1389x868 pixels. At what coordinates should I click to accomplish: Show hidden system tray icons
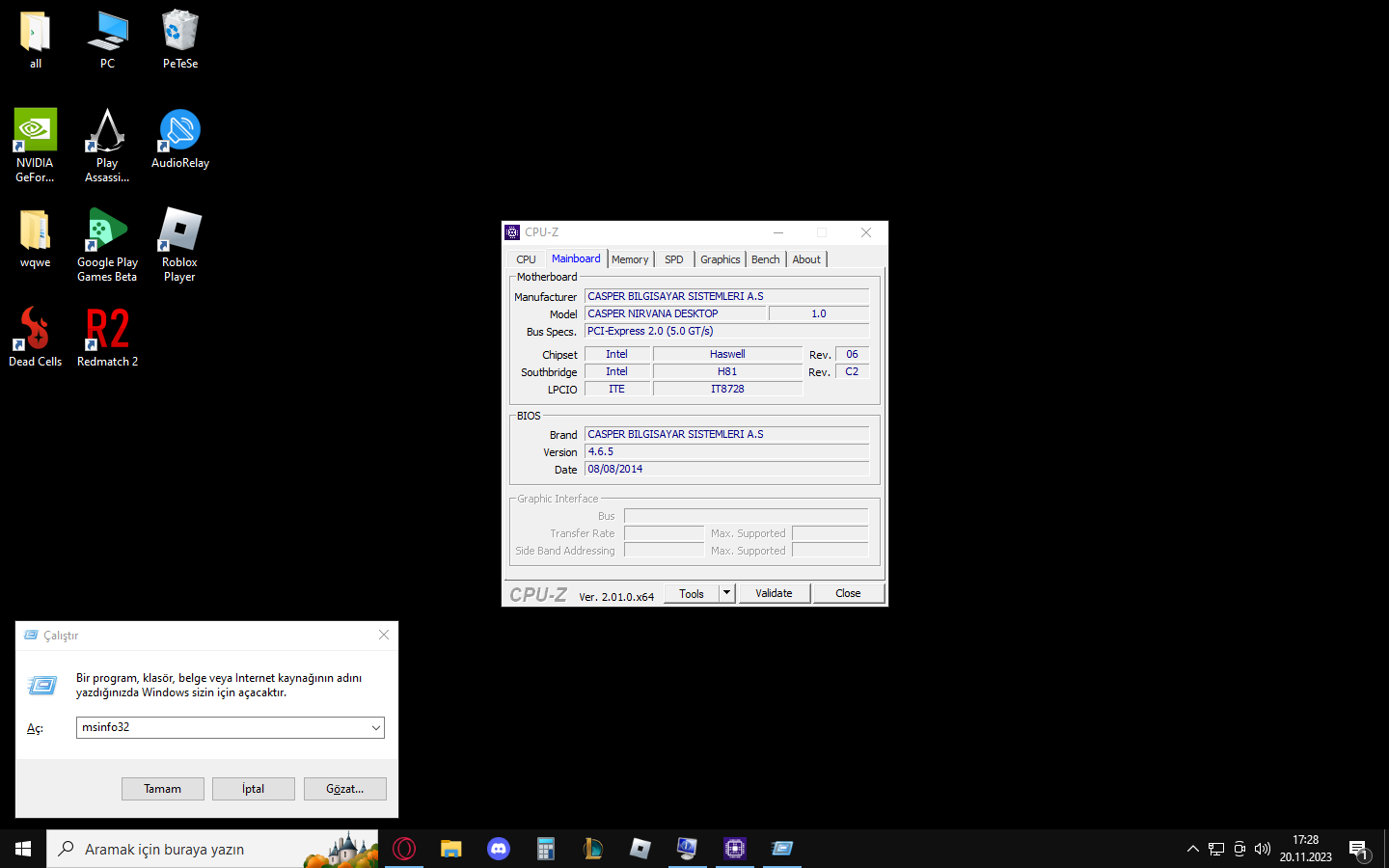pos(1193,849)
